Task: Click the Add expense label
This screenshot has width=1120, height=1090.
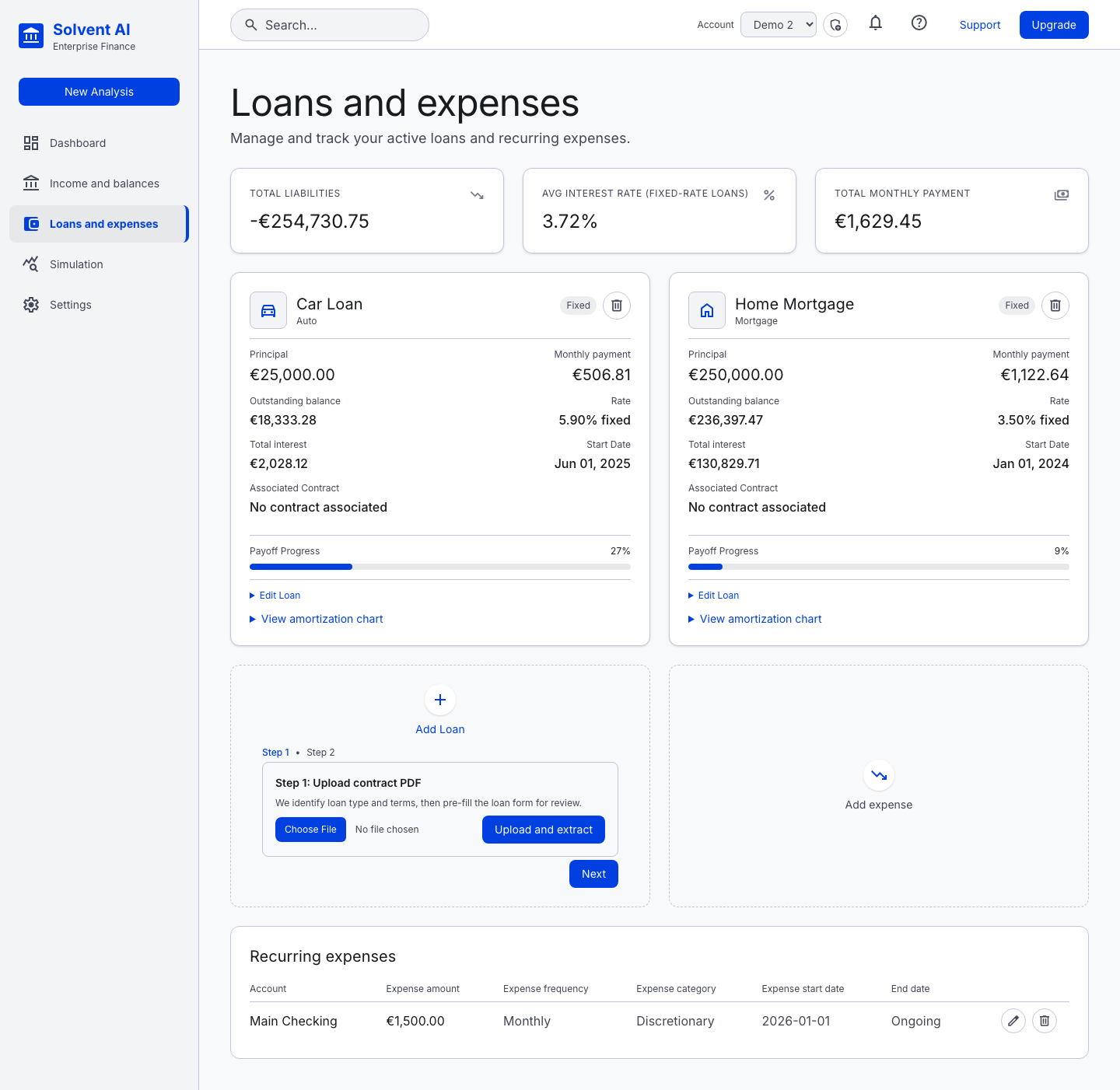Action: pos(879,805)
